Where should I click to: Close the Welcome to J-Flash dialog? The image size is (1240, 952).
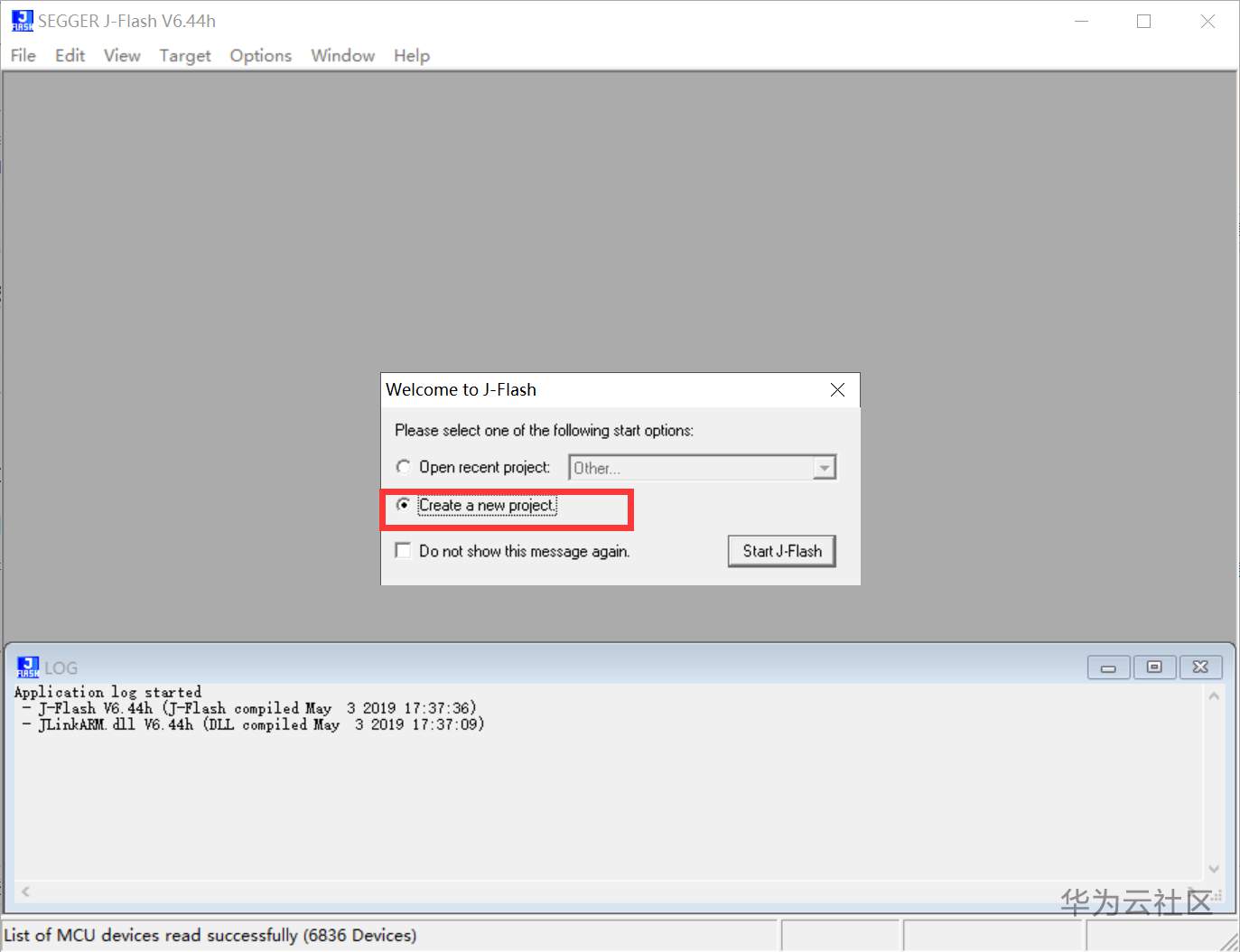[x=837, y=389]
